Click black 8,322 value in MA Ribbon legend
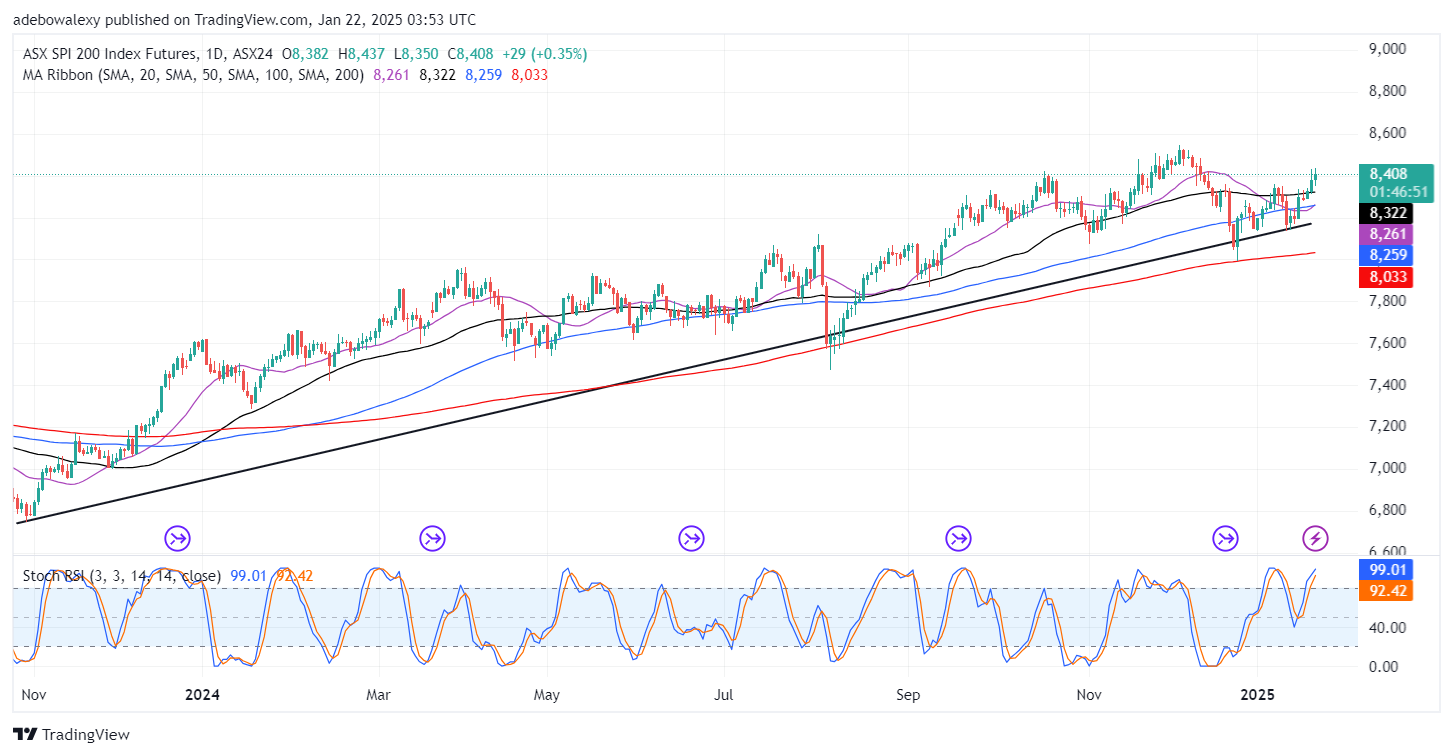1453x756 pixels. [x=437, y=75]
